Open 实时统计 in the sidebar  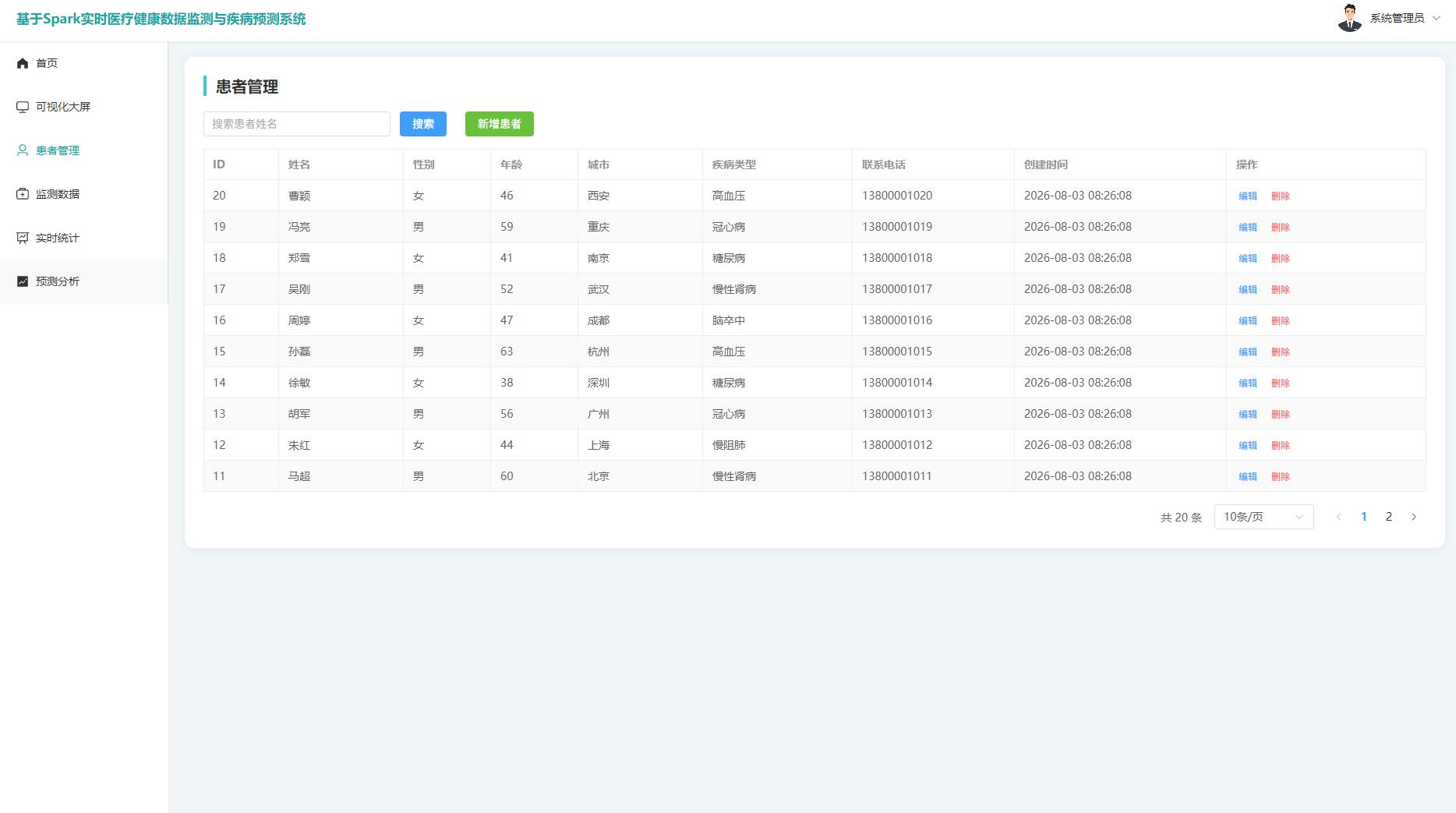point(83,238)
